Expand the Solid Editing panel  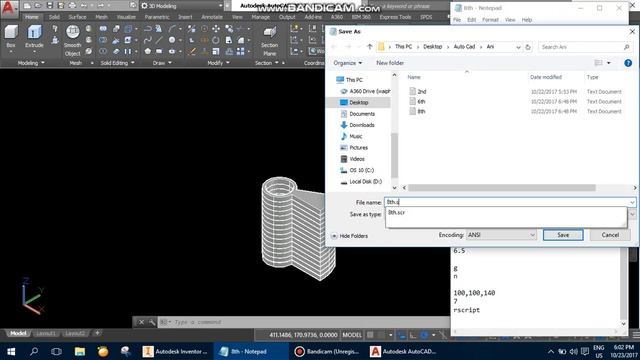point(118,63)
